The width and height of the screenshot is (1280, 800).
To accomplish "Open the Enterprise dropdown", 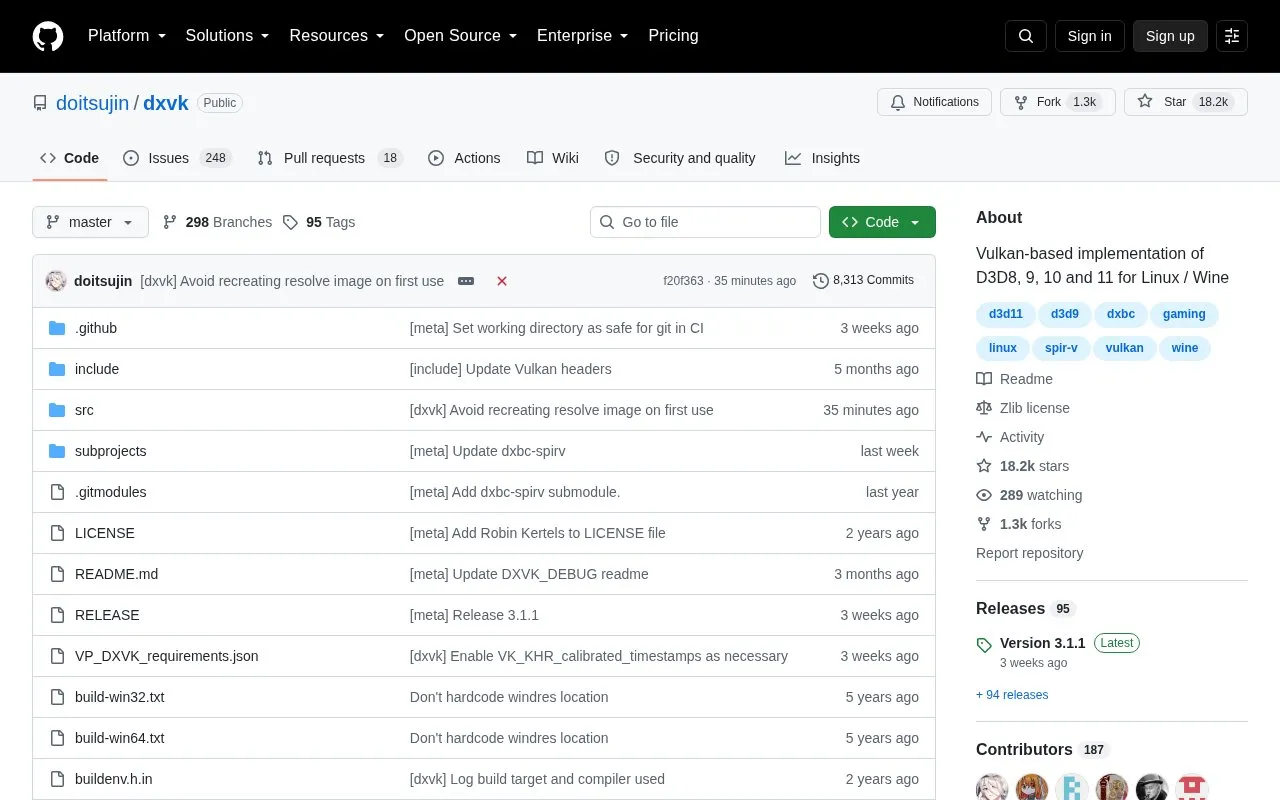I will coord(583,36).
